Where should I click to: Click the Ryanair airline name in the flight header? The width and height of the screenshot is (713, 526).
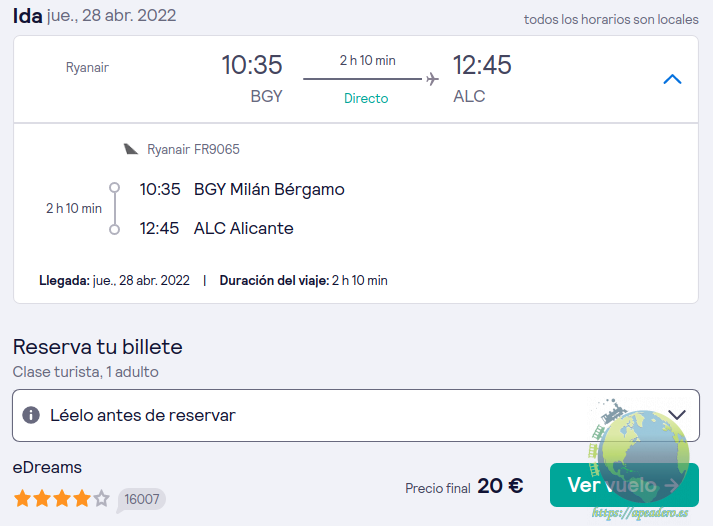click(x=87, y=68)
